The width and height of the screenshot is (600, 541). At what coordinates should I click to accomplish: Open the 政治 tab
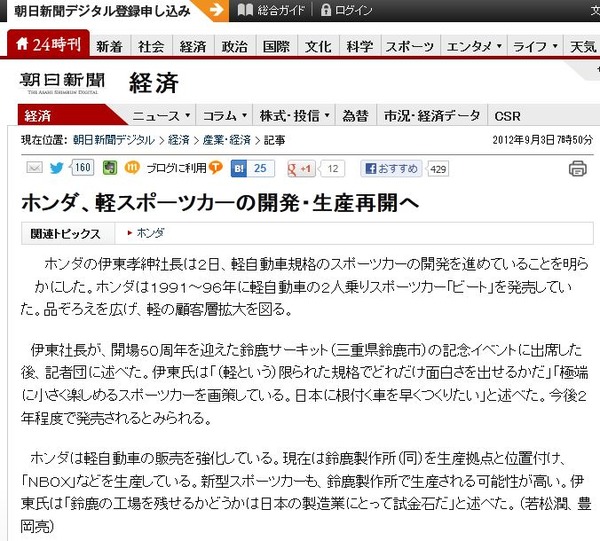coord(235,46)
